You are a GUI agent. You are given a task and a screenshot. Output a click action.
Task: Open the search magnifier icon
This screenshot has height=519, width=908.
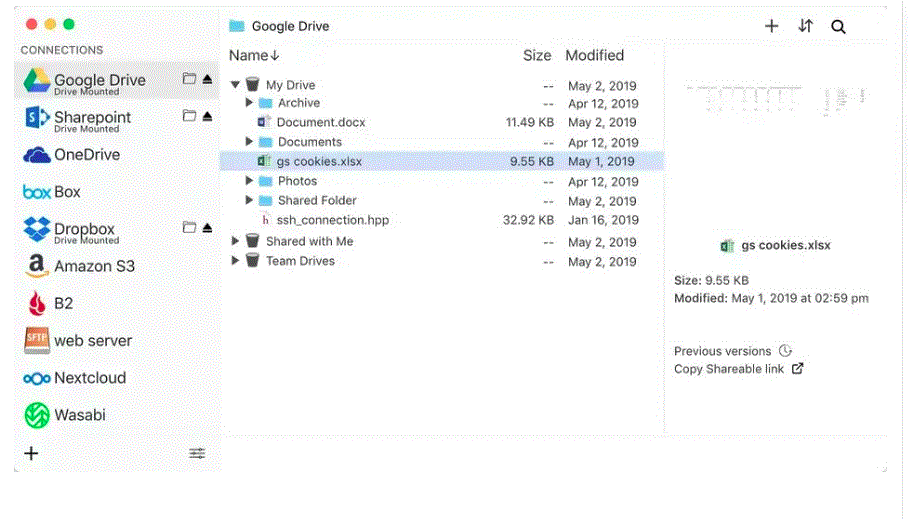coord(838,27)
